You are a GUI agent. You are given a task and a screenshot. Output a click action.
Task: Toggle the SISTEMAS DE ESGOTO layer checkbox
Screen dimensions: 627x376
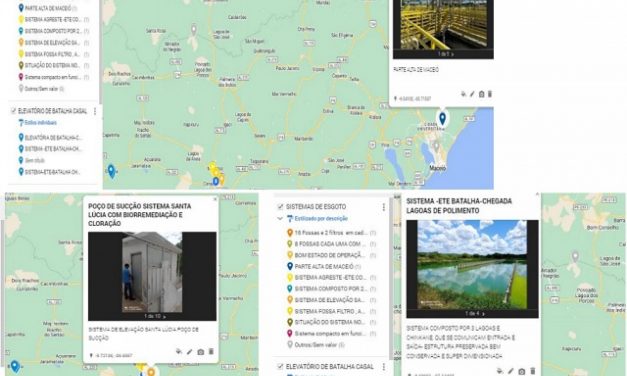pyautogui.click(x=280, y=207)
